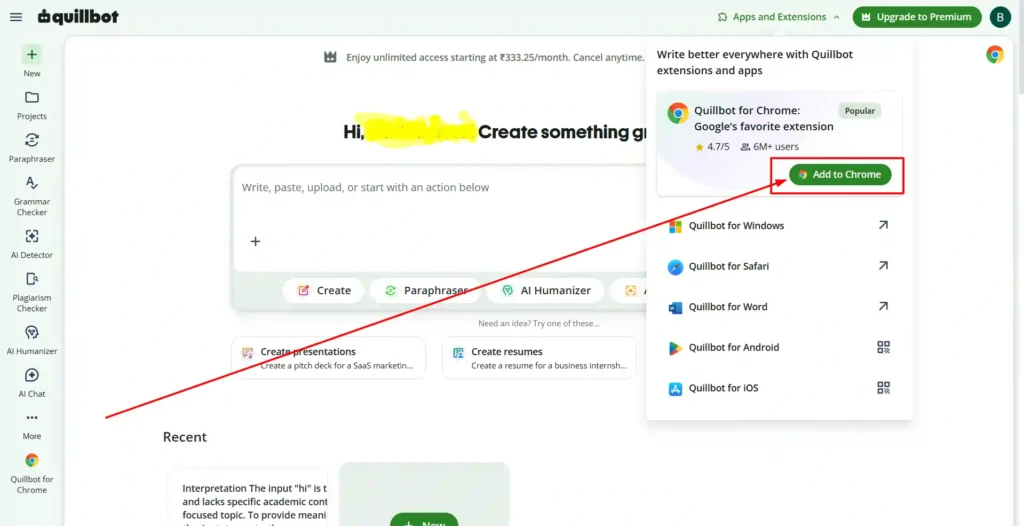This screenshot has height=526, width=1024.
Task: Open the profile avatar B
Action: (x=1000, y=17)
